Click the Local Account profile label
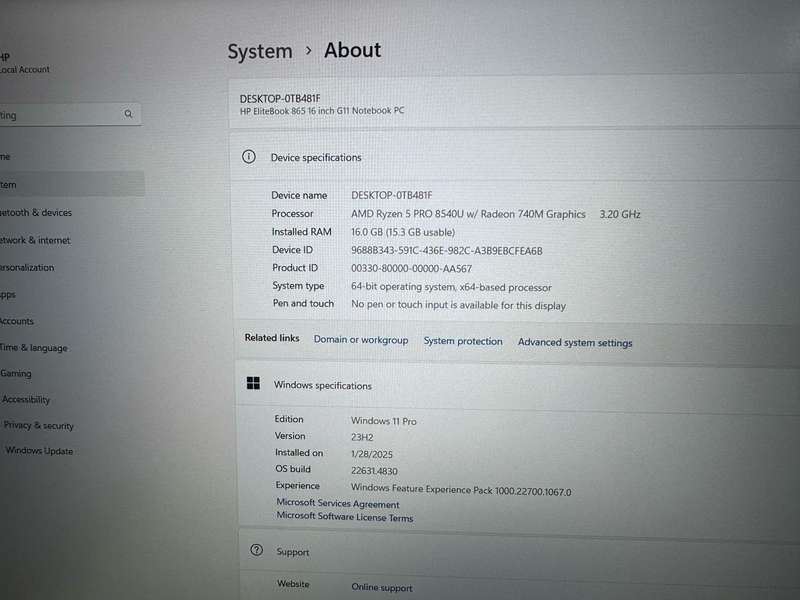Viewport: 800px width, 600px height. point(25,69)
